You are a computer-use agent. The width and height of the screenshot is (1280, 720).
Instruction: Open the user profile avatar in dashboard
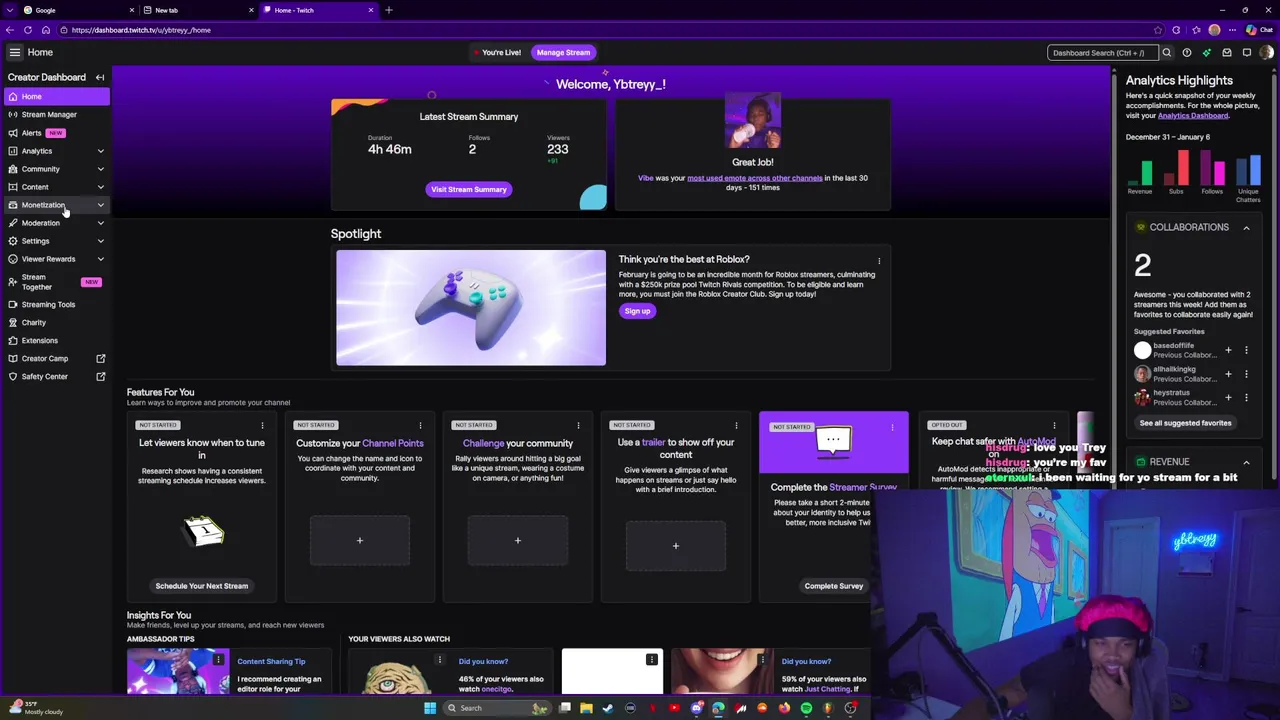coord(1267,52)
